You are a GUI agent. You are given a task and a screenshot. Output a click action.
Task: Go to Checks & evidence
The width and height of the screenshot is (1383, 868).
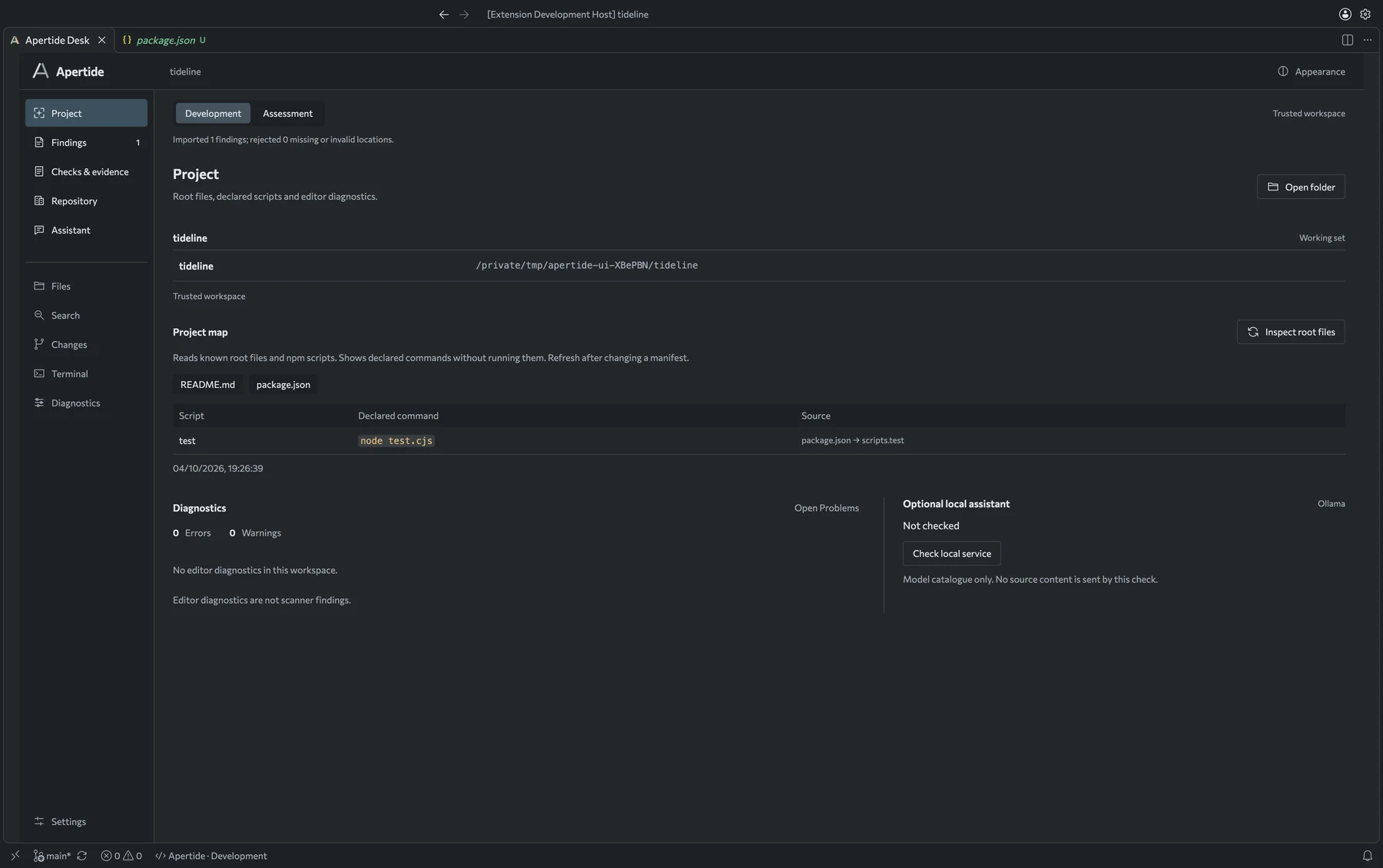[86, 171]
